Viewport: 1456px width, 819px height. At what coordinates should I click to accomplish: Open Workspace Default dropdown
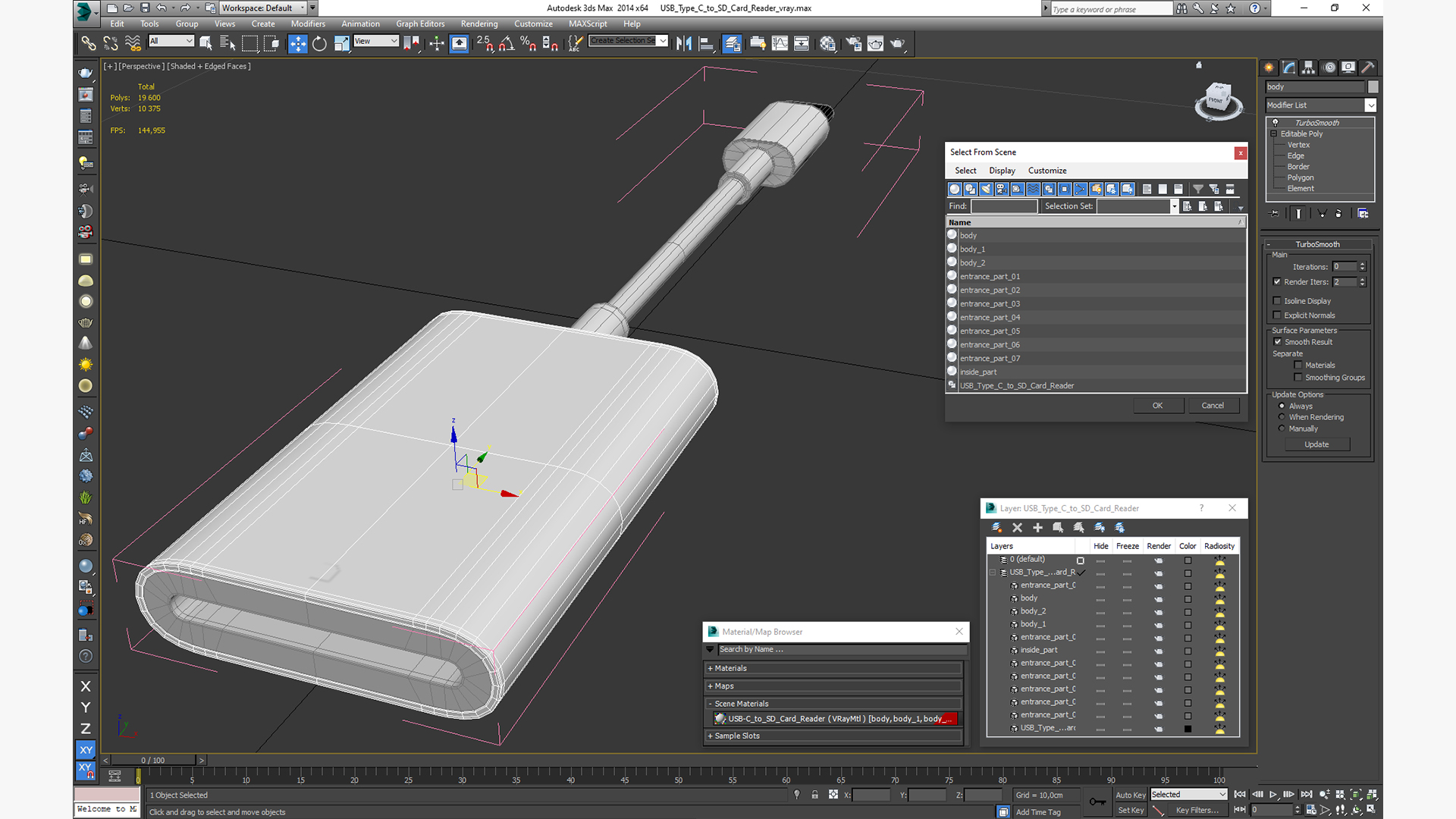[263, 8]
